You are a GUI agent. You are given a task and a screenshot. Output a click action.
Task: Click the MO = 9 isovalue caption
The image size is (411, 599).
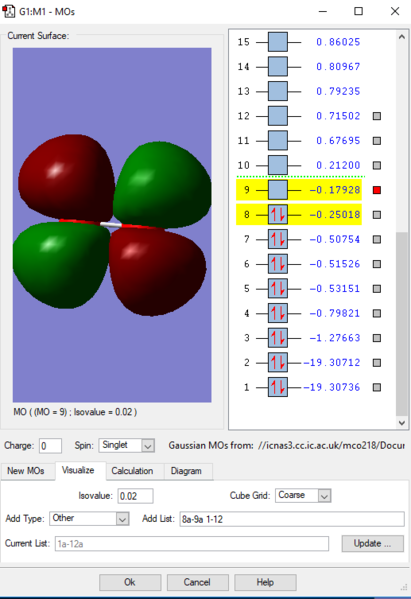tap(75, 412)
